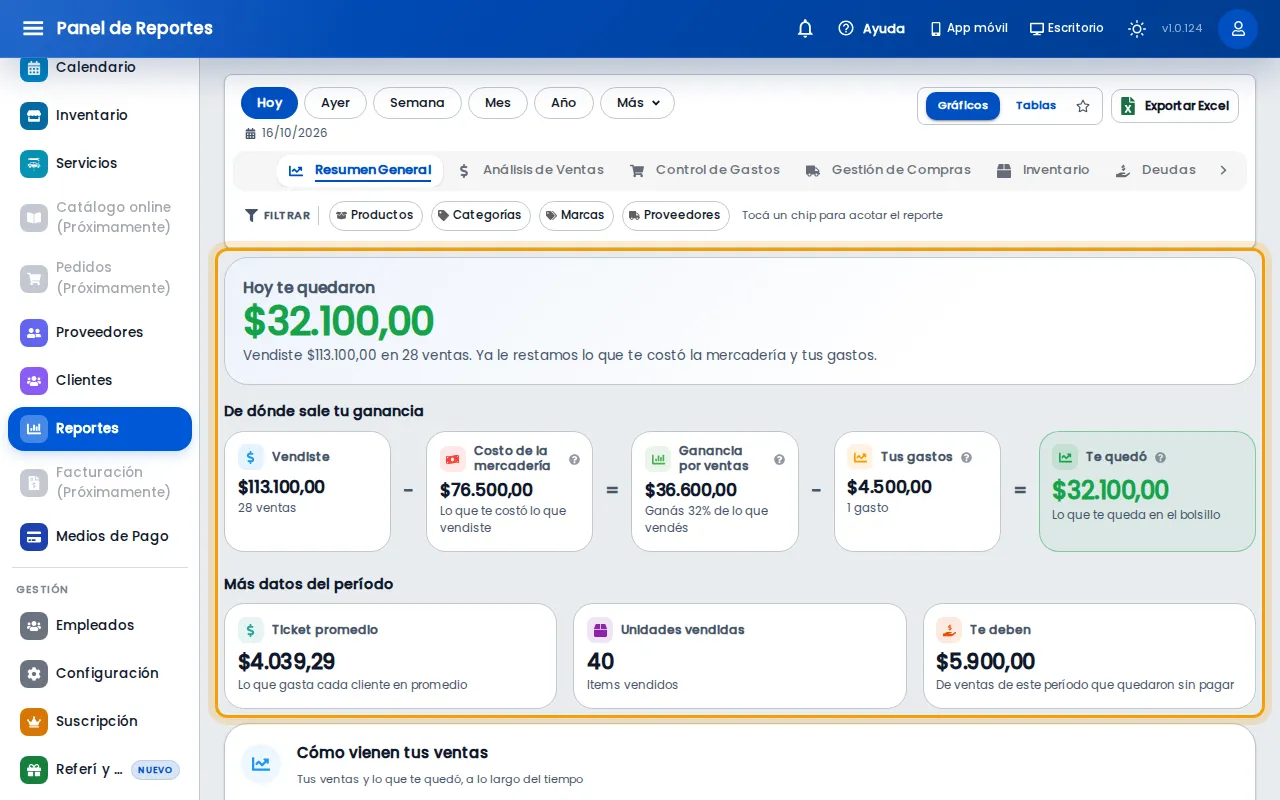Filter report by Categorías chip
The width and height of the screenshot is (1280, 800).
pos(481,216)
